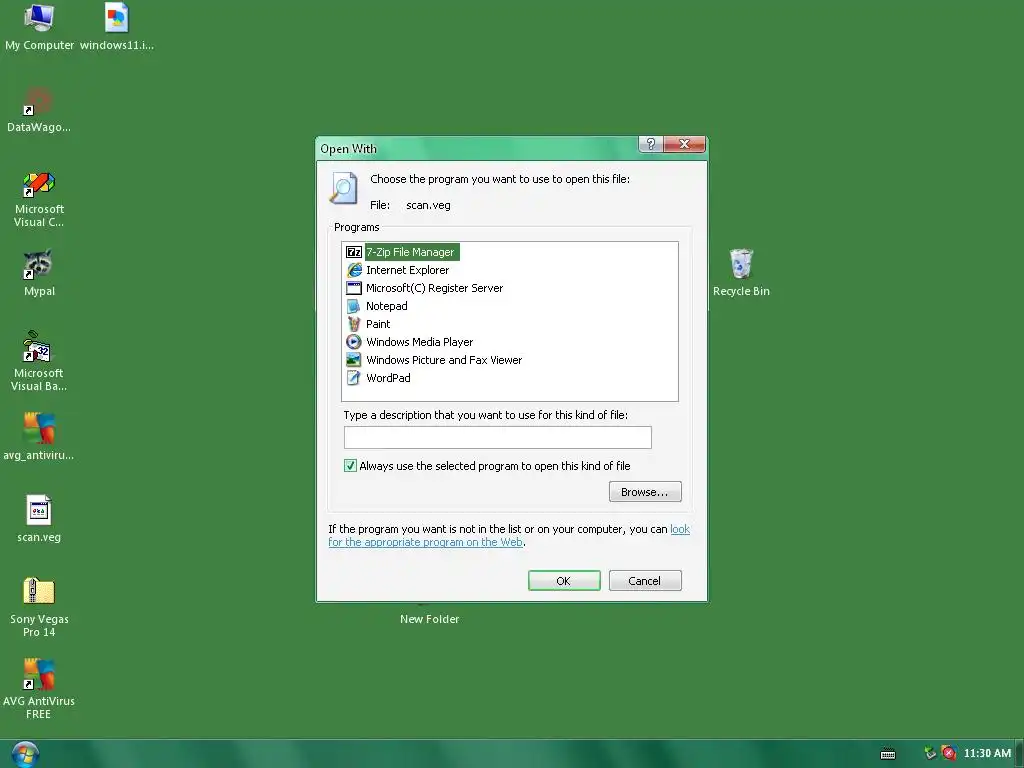The height and width of the screenshot is (768, 1024).
Task: Select AVG AntiVirus FREE desktop shortcut
Action: tap(39, 674)
